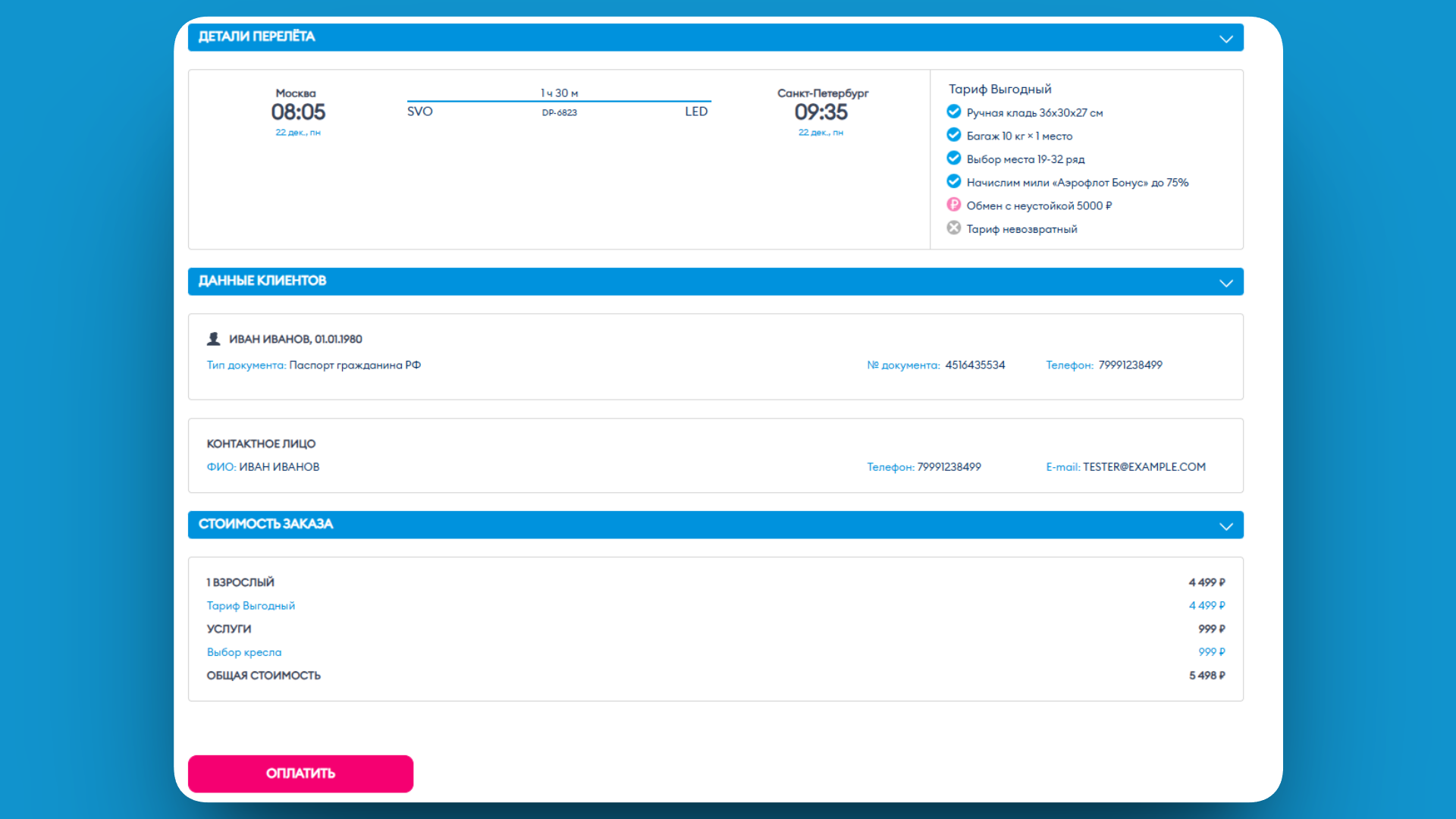Screen dimensions: 1456x819
Task: Collapse the ДАННЫЕ КЛИЕНТОВ section chevron
Action: pyautogui.click(x=1225, y=283)
